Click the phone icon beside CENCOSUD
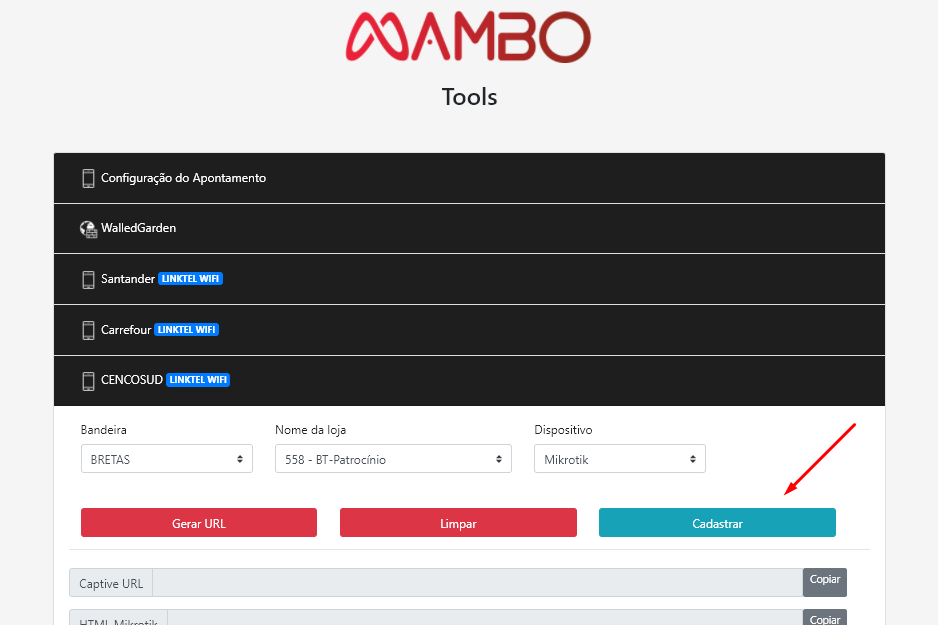Viewport: 938px width, 625px height. click(89, 381)
